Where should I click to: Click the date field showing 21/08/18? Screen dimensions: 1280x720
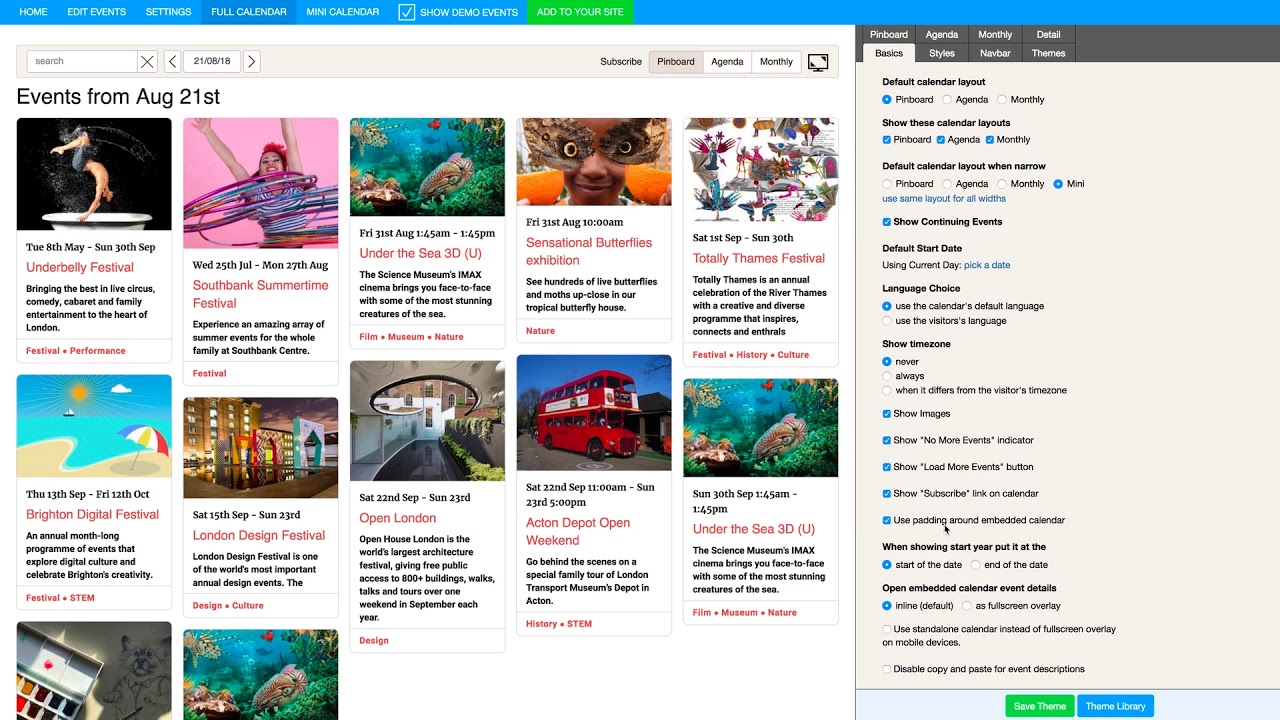(x=212, y=62)
